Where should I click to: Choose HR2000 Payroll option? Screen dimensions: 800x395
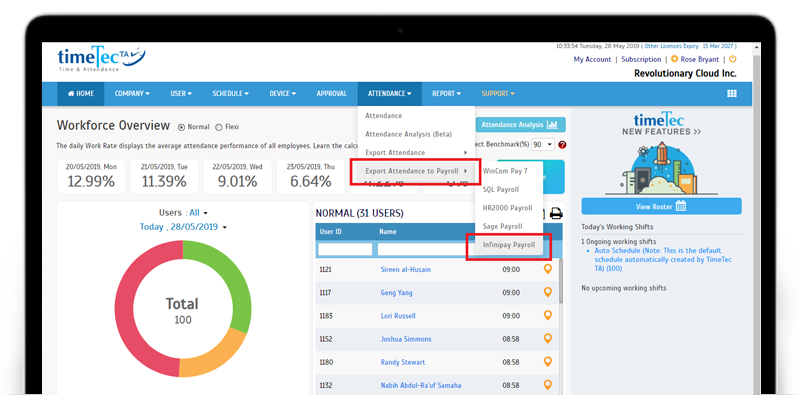coord(509,208)
